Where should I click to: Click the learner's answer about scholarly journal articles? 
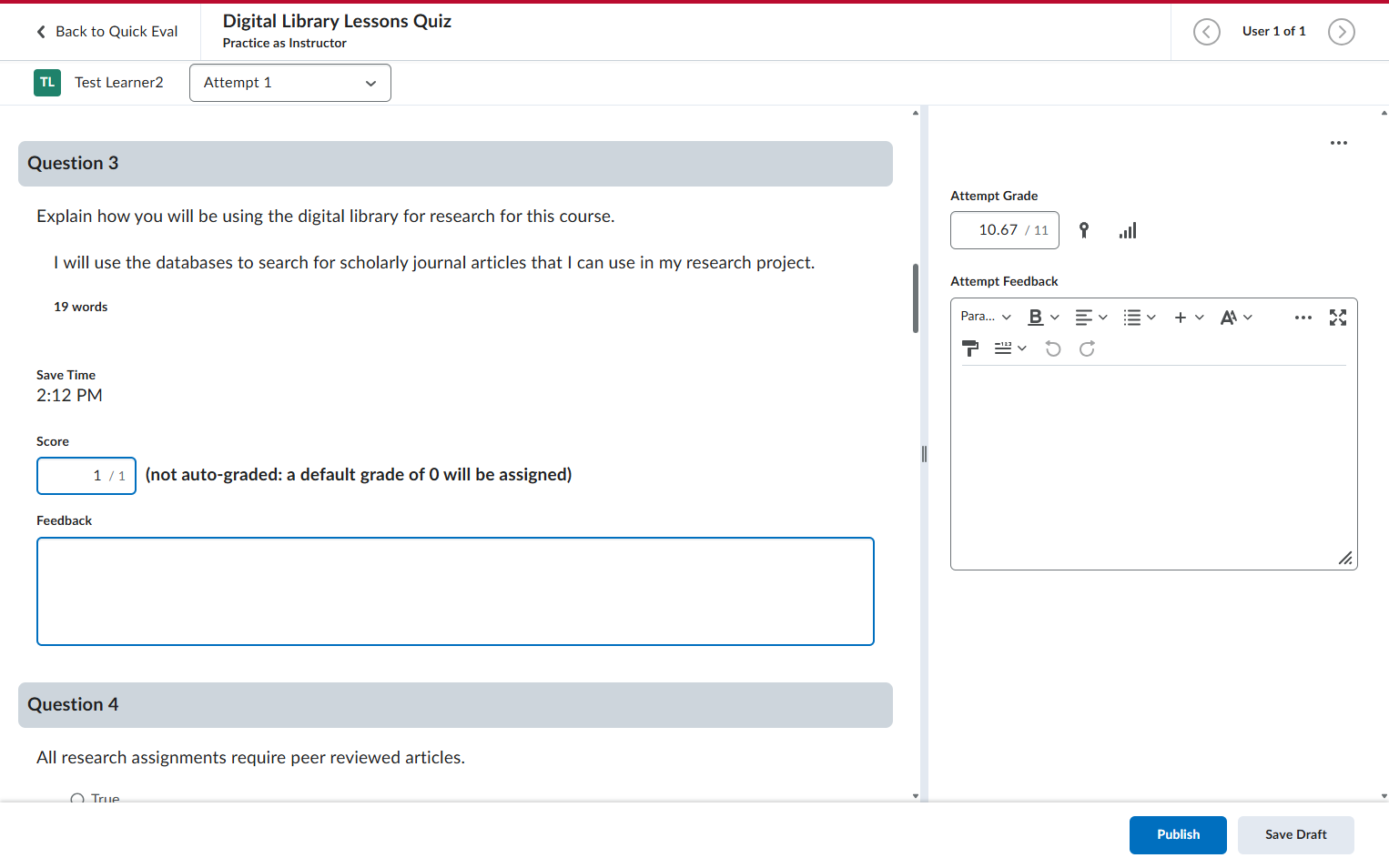tap(434, 263)
